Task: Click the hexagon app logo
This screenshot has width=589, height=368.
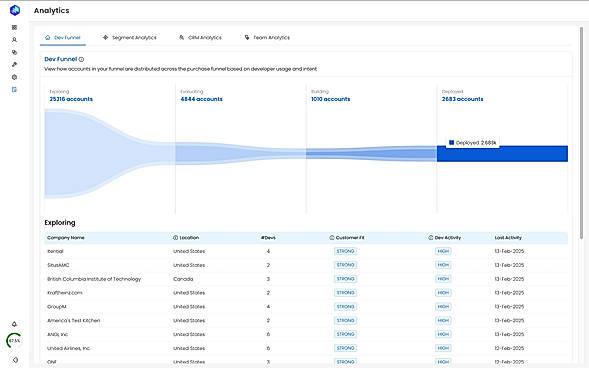Action: (15, 10)
